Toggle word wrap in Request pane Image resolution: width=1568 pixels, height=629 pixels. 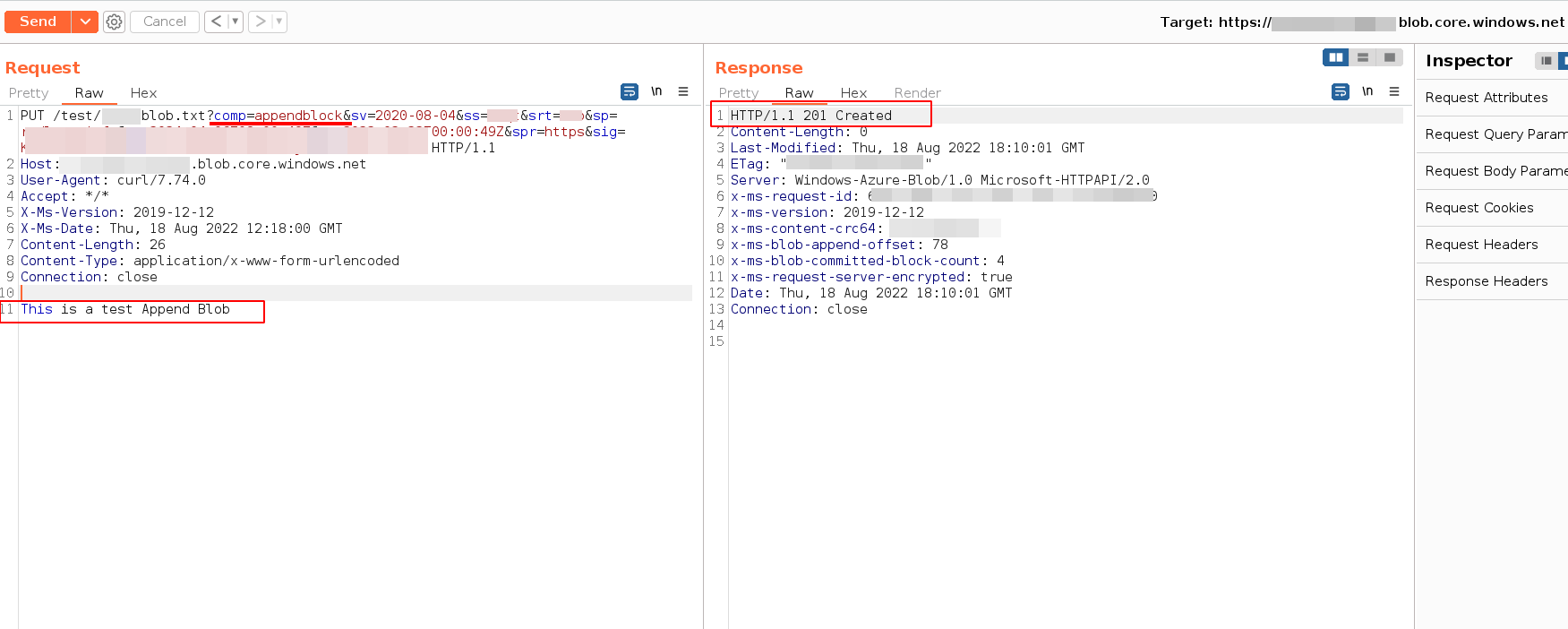[630, 91]
